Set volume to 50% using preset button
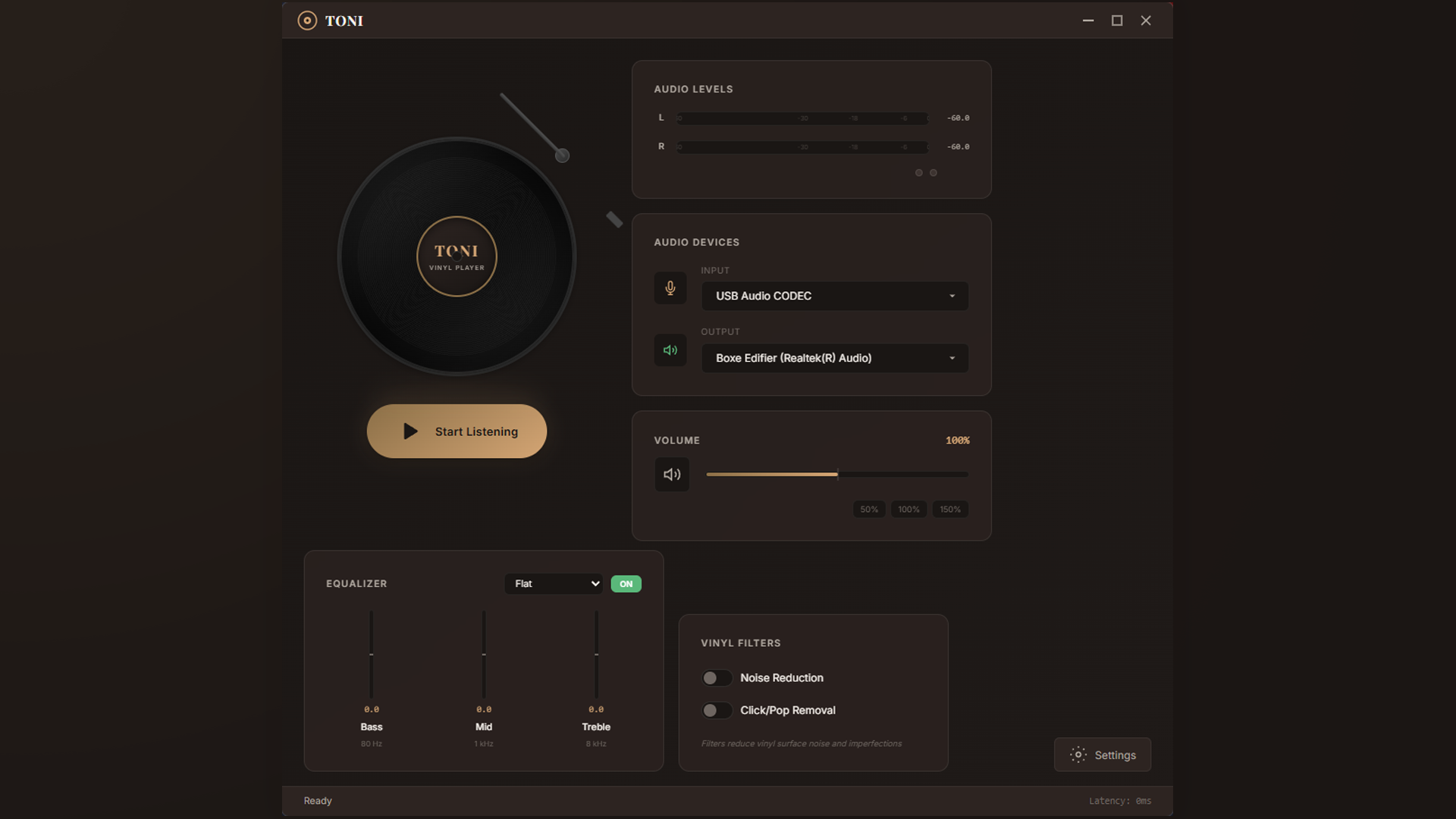This screenshot has width=1456, height=819. 868,509
